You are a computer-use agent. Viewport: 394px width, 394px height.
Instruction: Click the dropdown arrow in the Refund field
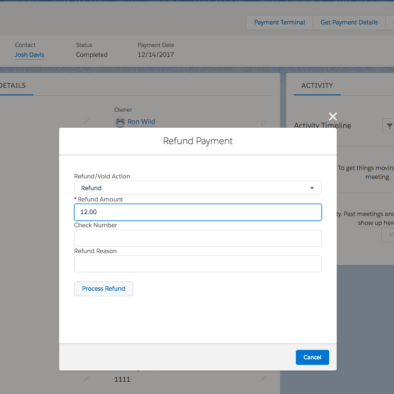click(312, 188)
